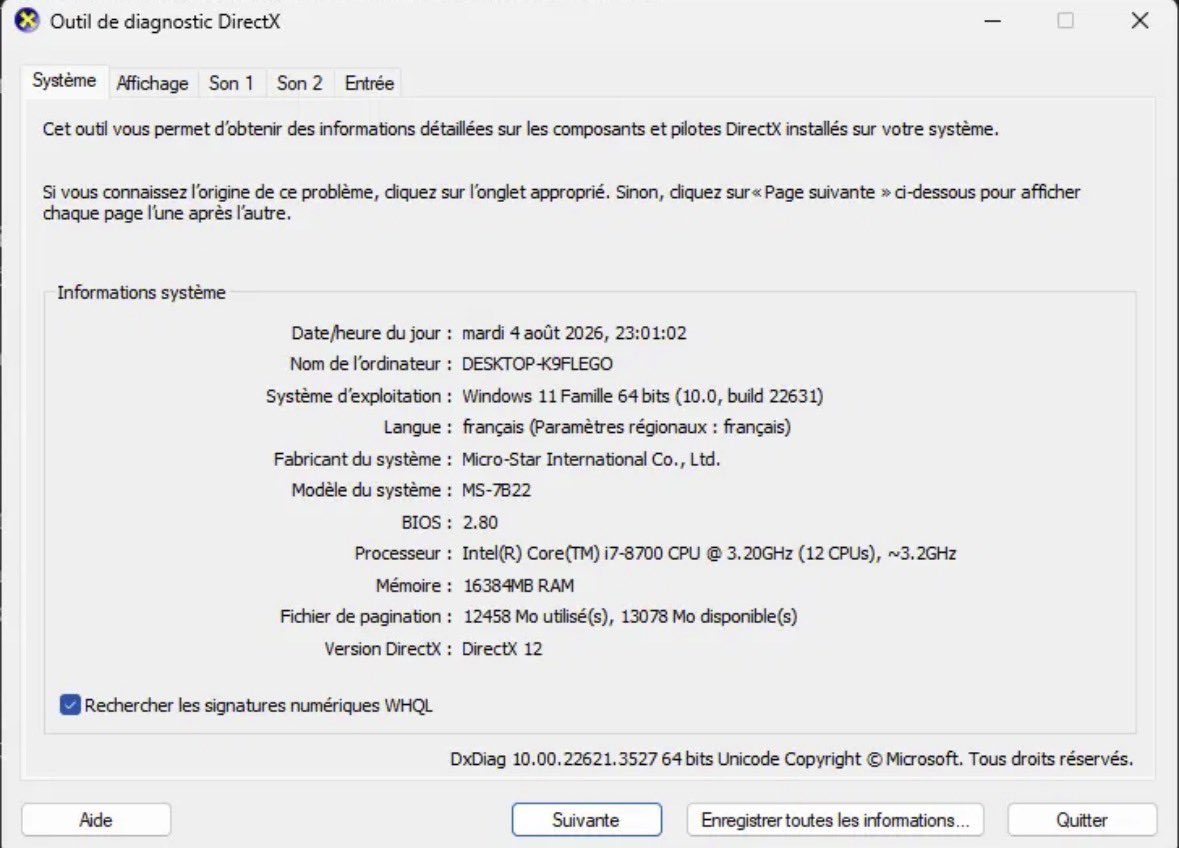Click the maximize button in title bar

click(x=1065, y=21)
